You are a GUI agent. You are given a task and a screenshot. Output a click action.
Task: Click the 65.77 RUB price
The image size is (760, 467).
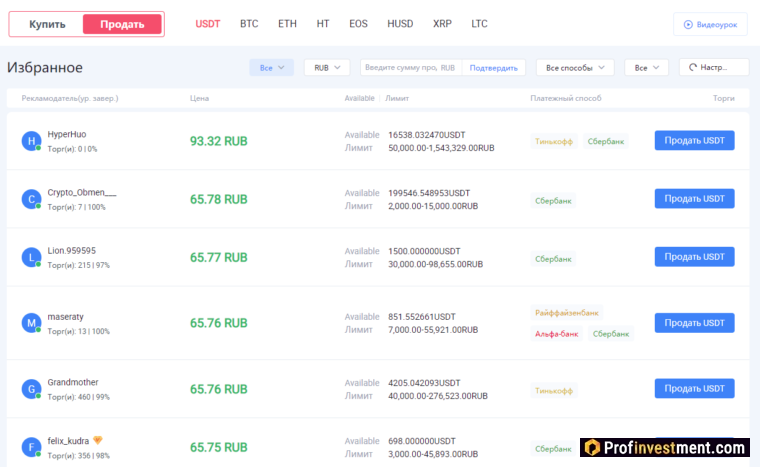click(219, 258)
